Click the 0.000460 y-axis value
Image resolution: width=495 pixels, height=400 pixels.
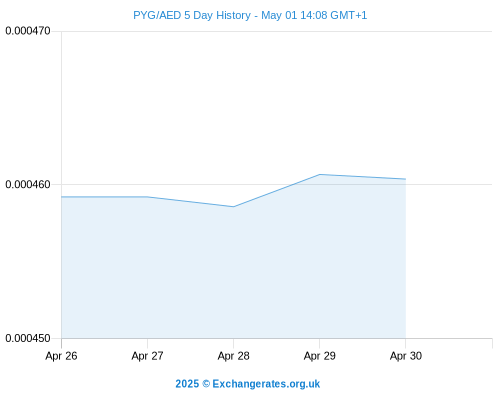pos(28,184)
